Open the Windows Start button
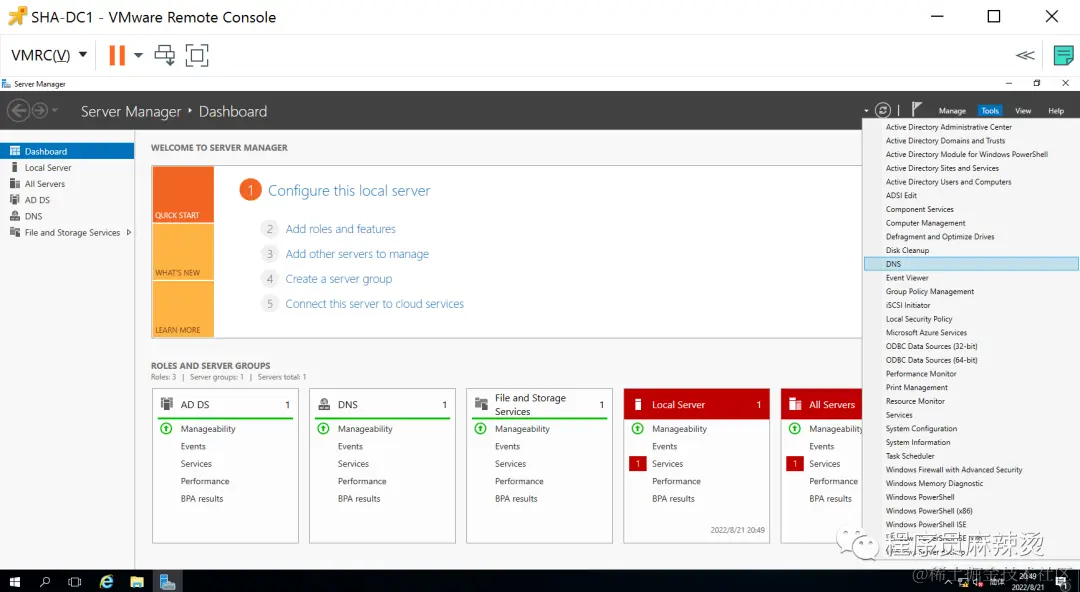The height and width of the screenshot is (592, 1080). (14, 582)
